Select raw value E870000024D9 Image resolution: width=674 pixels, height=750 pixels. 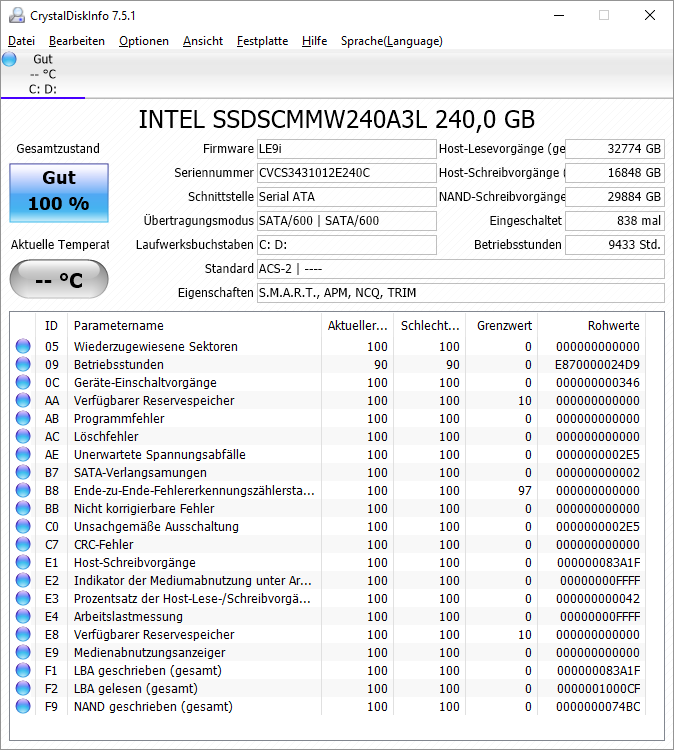(597, 364)
